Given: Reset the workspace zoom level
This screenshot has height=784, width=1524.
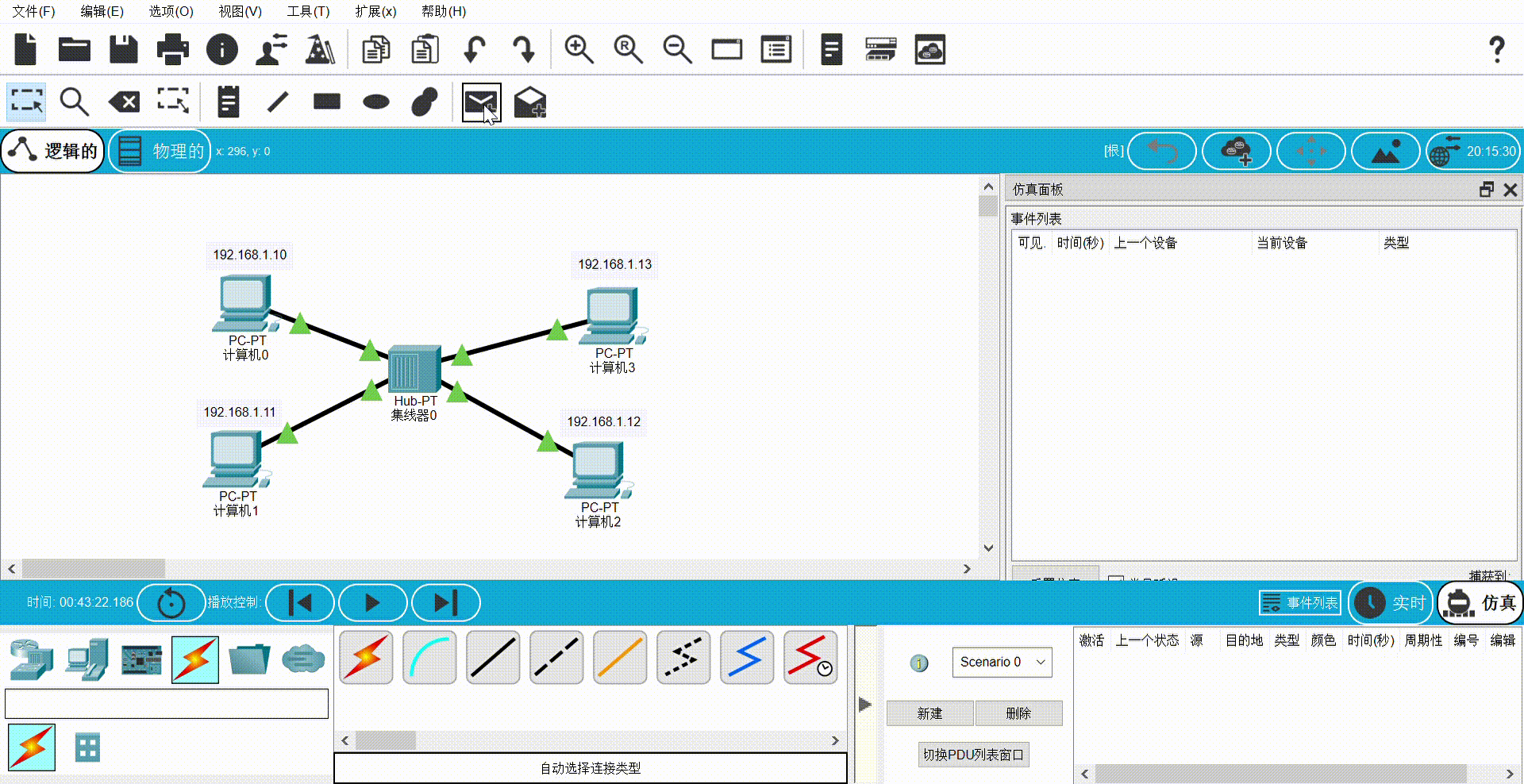Looking at the screenshot, I should [628, 49].
